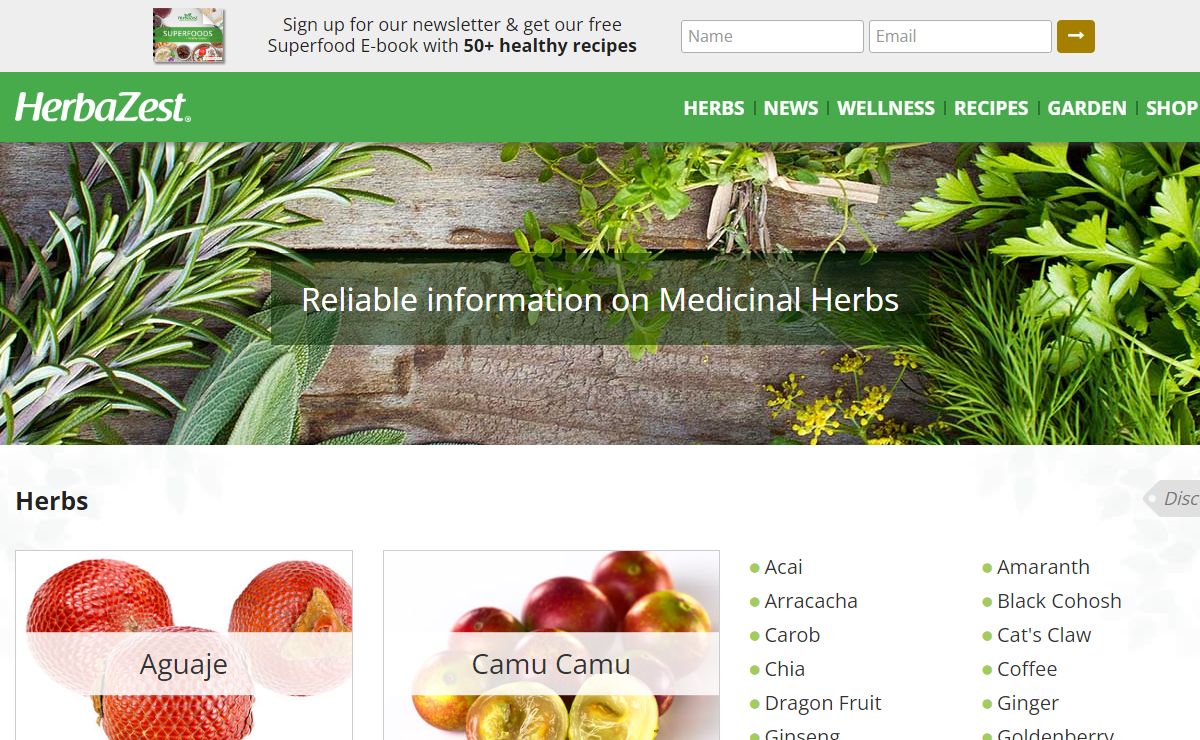Click the HerbaZest logo
Viewport: 1200px width, 740px height.
tap(102, 106)
